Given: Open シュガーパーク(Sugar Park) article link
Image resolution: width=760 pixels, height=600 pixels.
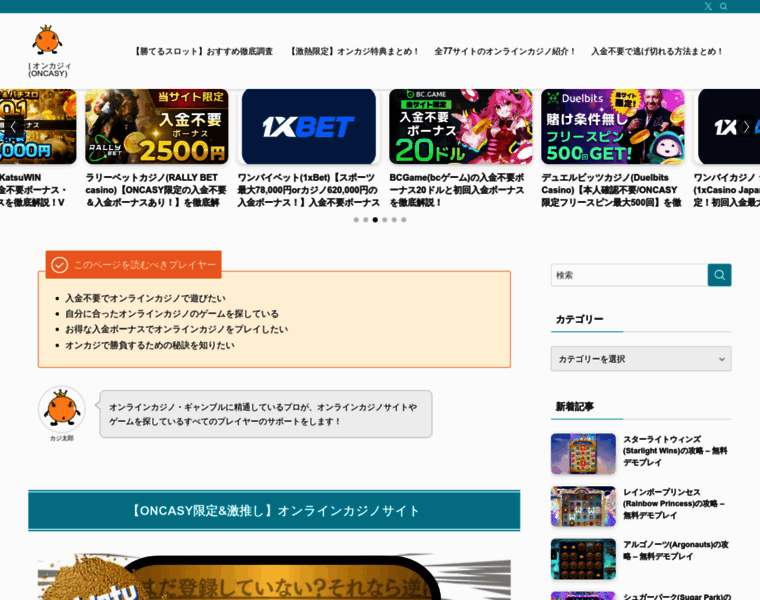Looking at the screenshot, I should [677, 596].
